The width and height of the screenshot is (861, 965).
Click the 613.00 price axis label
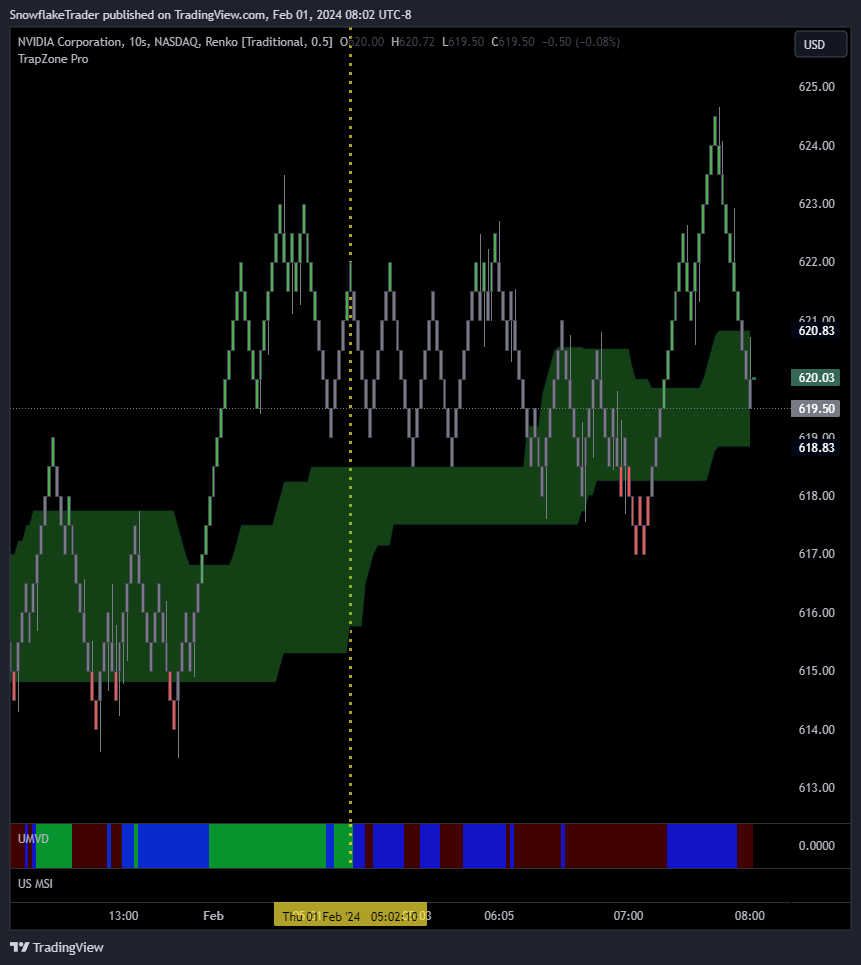[x=817, y=788]
